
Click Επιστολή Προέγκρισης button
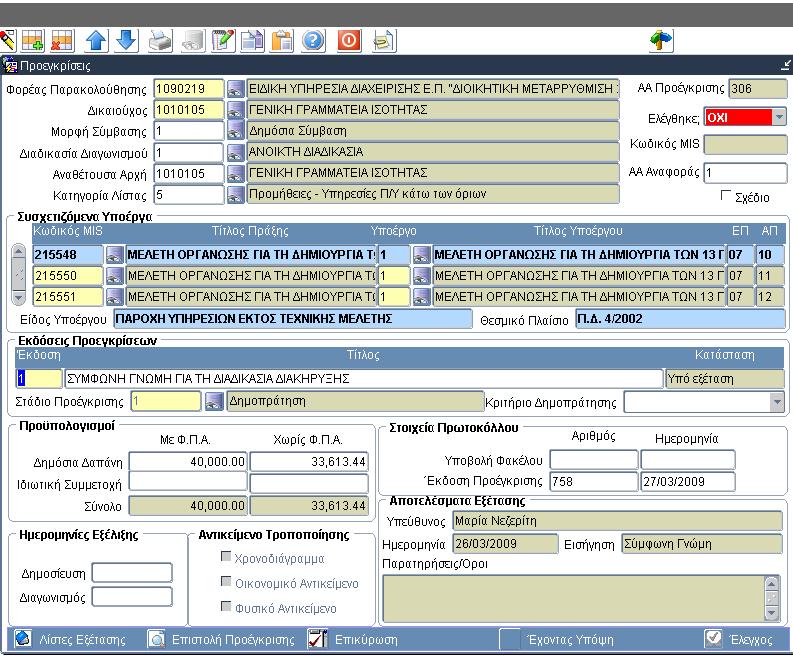pos(222,640)
